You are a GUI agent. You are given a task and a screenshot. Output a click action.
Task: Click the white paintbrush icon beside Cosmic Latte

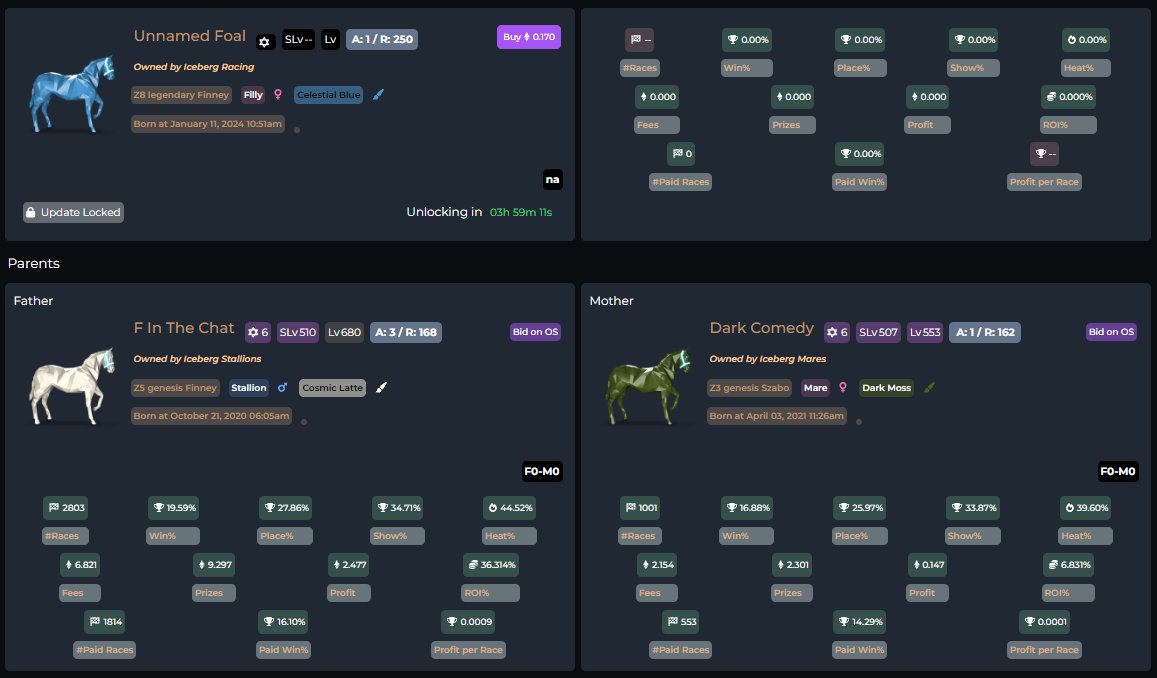(381, 387)
